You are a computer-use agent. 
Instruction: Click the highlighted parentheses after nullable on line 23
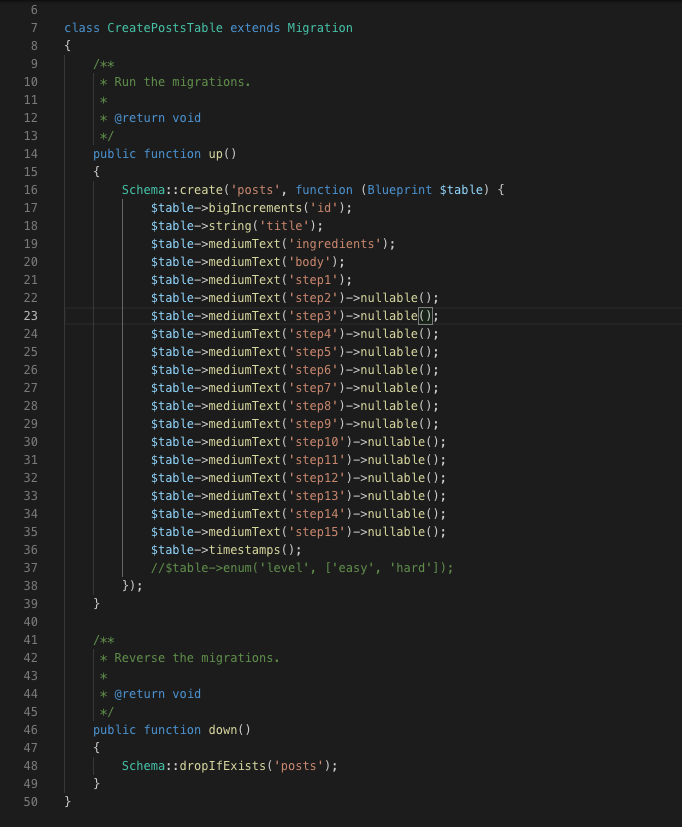424,316
